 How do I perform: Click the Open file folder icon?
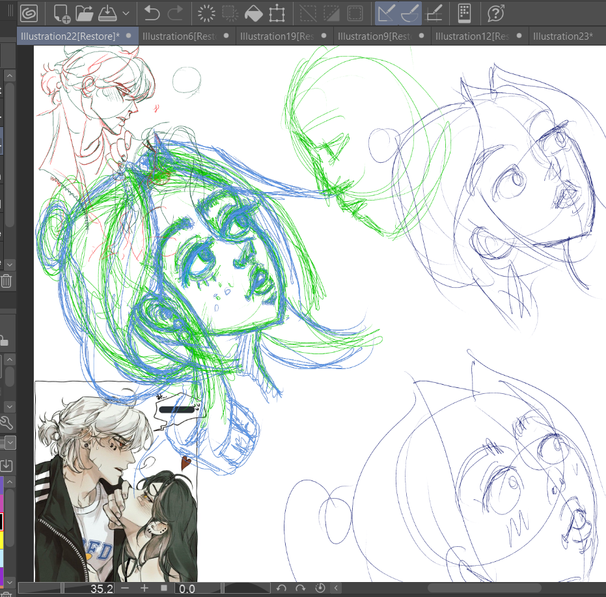83,13
